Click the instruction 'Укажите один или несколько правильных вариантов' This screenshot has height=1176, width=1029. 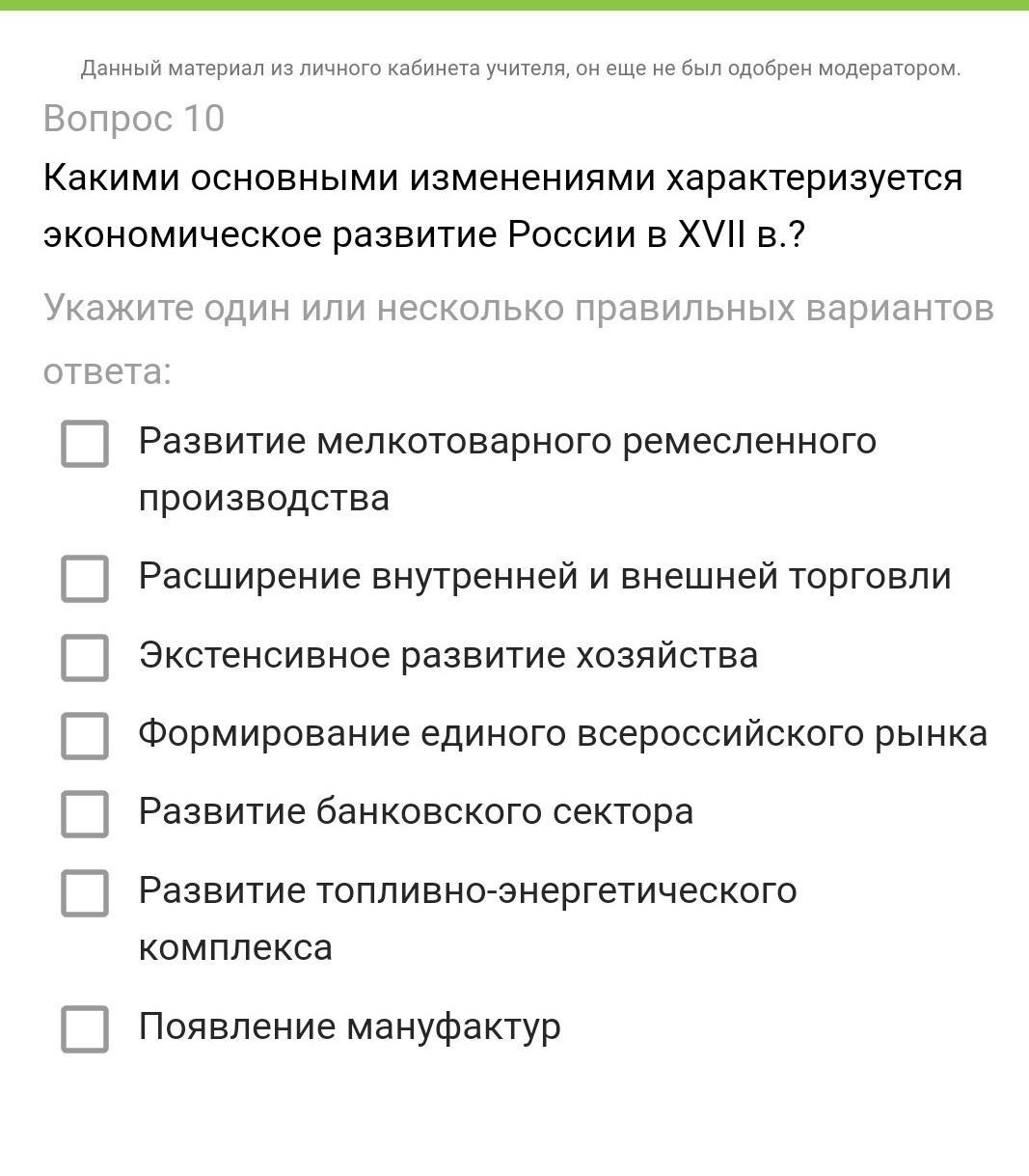[x=518, y=309]
